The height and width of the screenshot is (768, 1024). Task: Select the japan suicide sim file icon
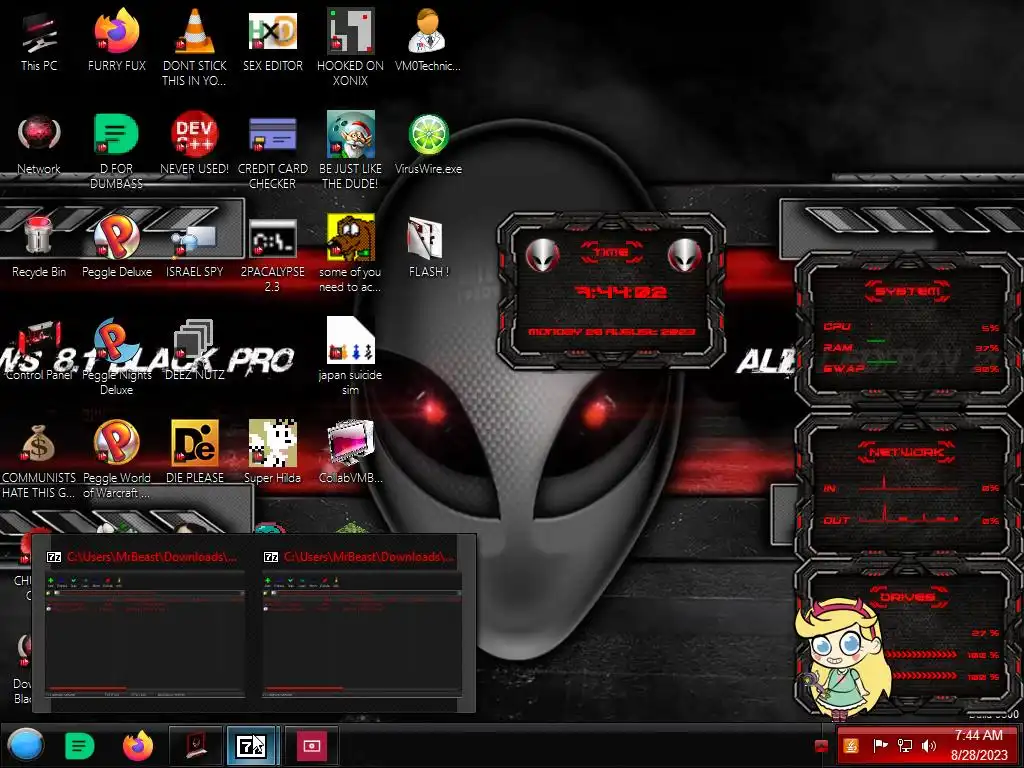pos(350,357)
